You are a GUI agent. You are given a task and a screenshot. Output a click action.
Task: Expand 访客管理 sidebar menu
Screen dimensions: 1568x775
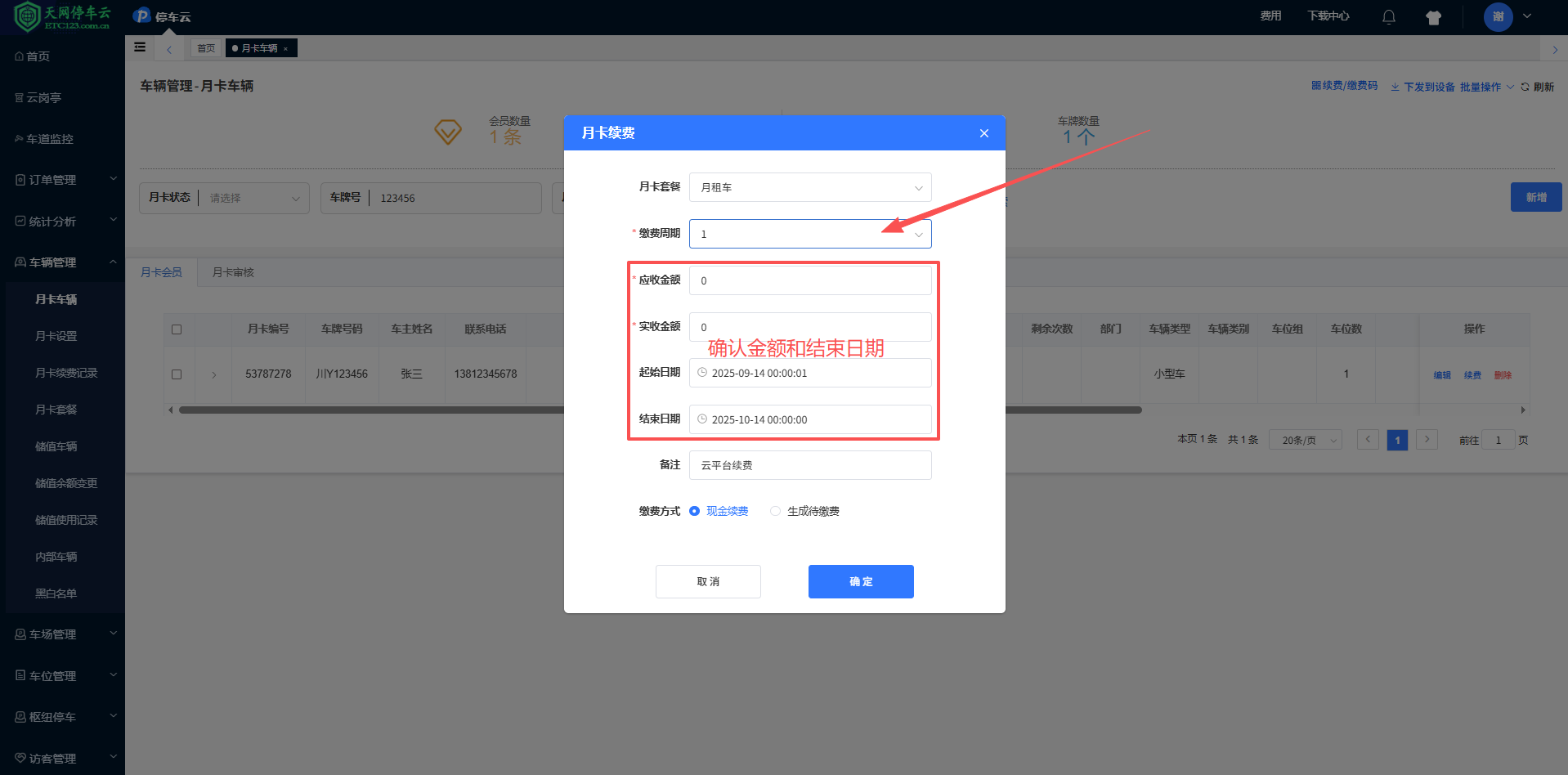[x=62, y=759]
